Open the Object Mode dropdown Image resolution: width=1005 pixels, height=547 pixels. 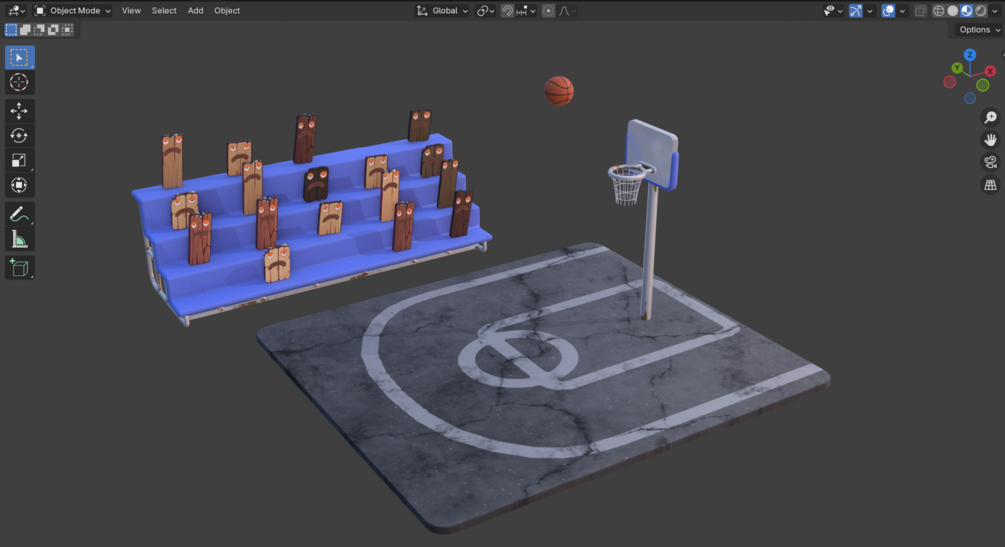(72, 10)
